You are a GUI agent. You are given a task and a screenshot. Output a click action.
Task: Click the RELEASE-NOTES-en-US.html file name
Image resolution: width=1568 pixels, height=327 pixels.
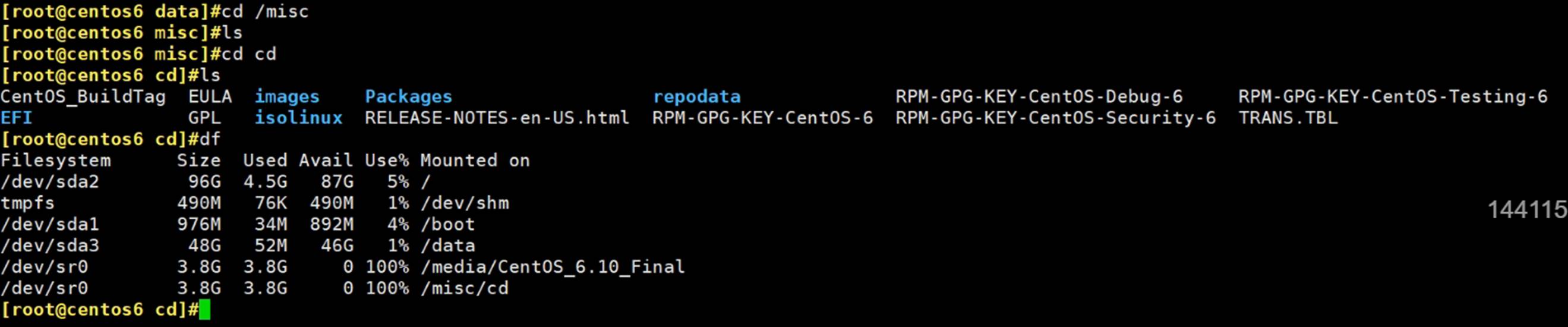pyautogui.click(x=497, y=118)
